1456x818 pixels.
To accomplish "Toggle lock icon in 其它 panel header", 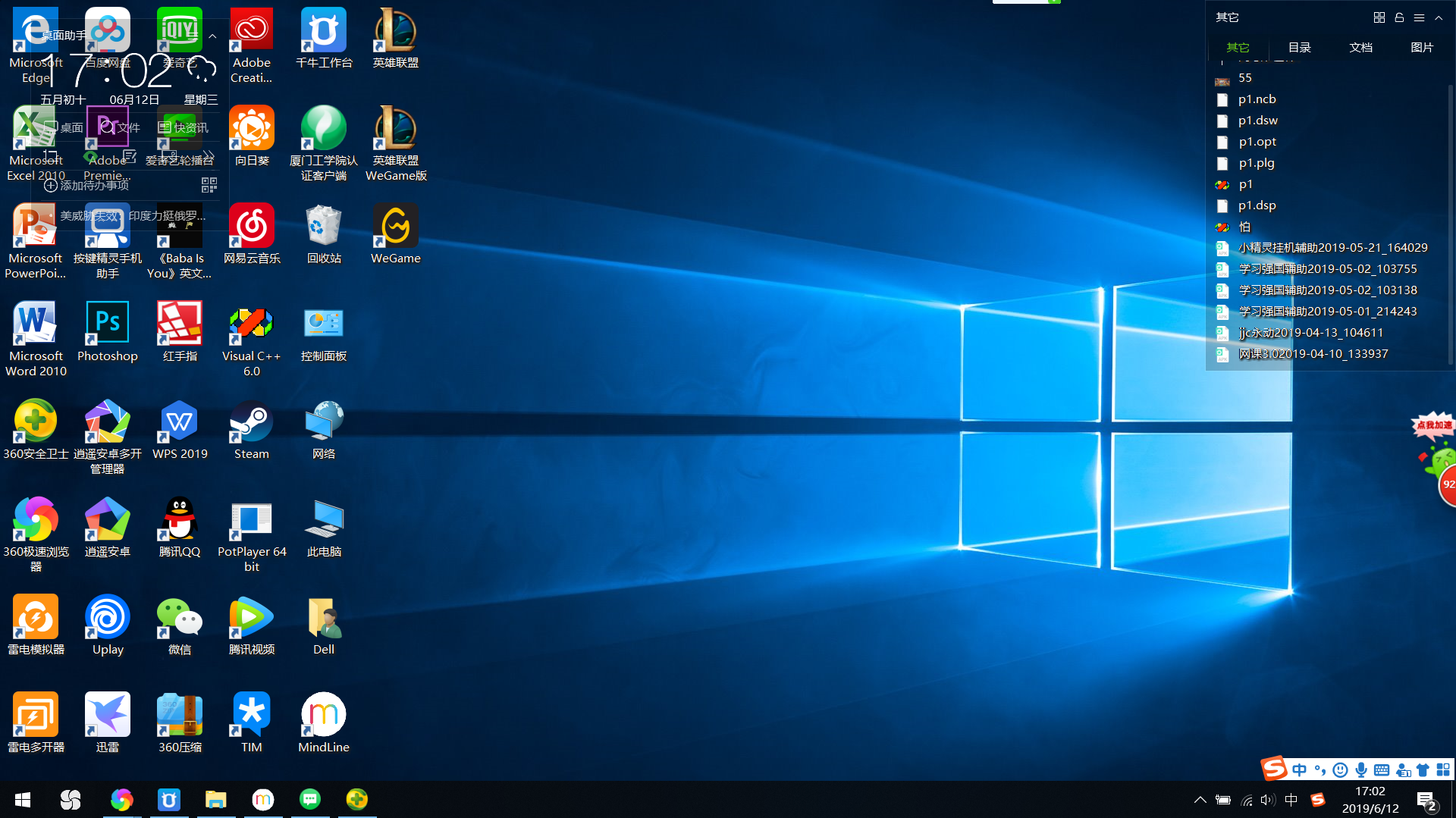I will click(1399, 17).
